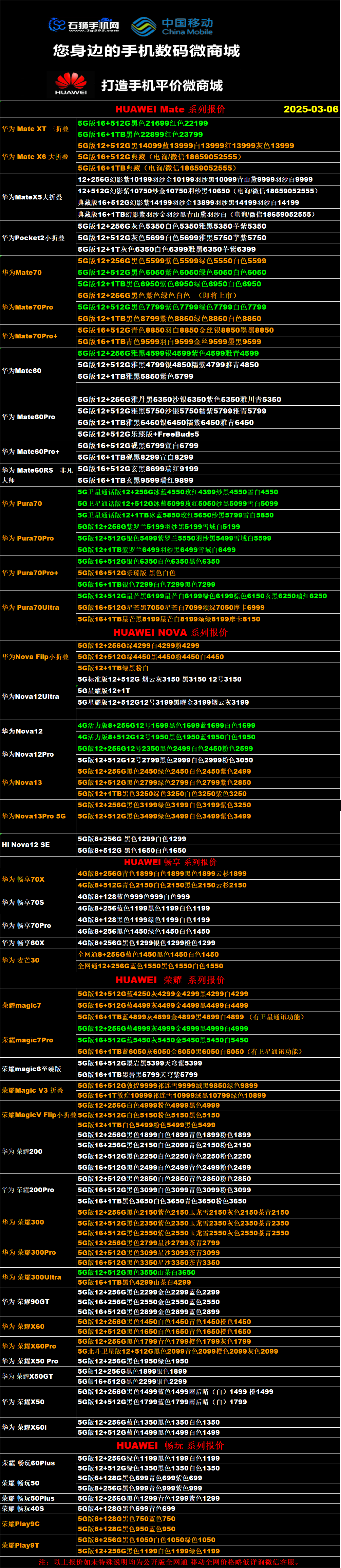Select the 华为Nova13Pro 5G model cell
The height and width of the screenshot is (1568, 341).
(38, 816)
